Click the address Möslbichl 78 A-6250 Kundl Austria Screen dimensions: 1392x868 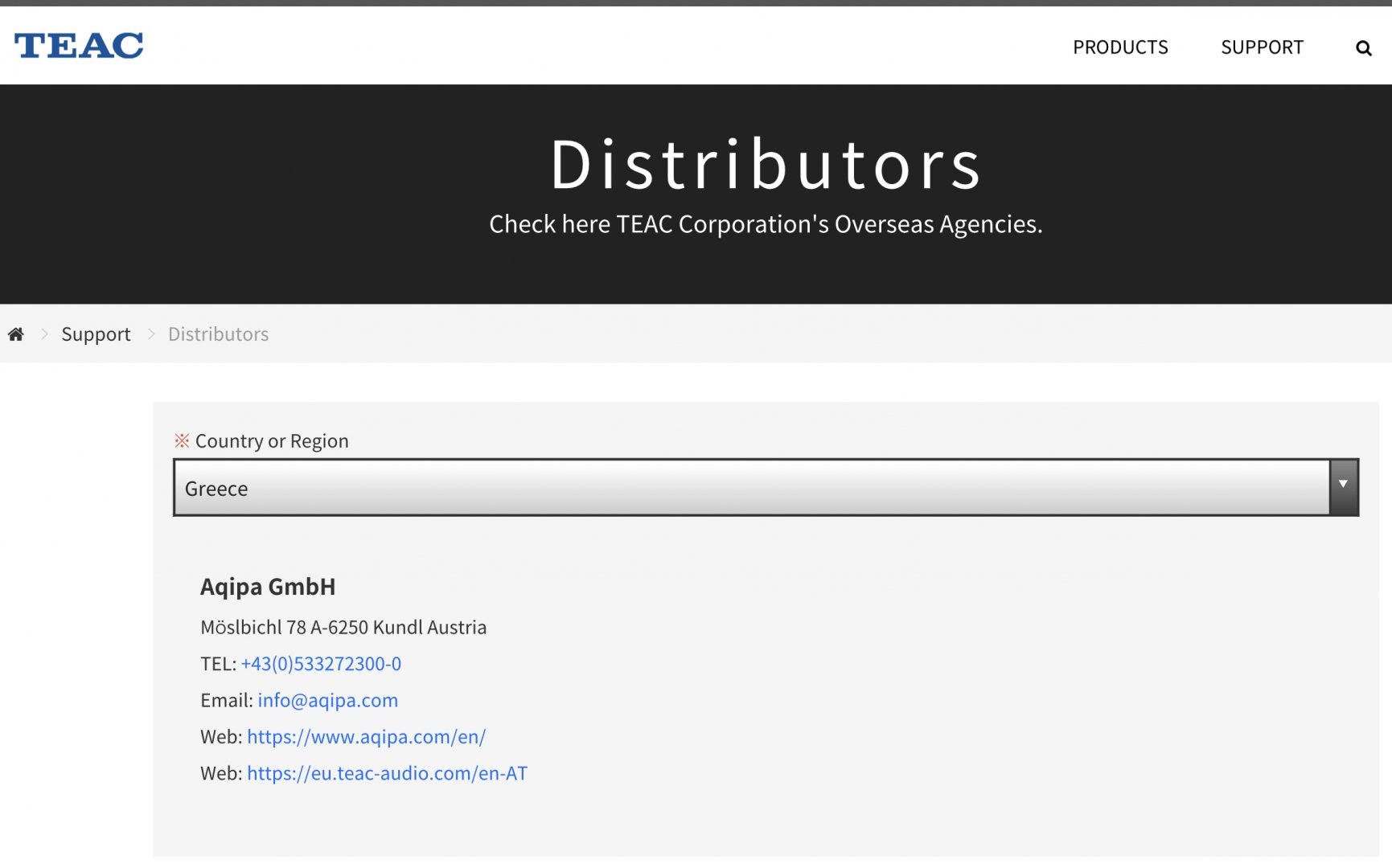[x=343, y=627]
